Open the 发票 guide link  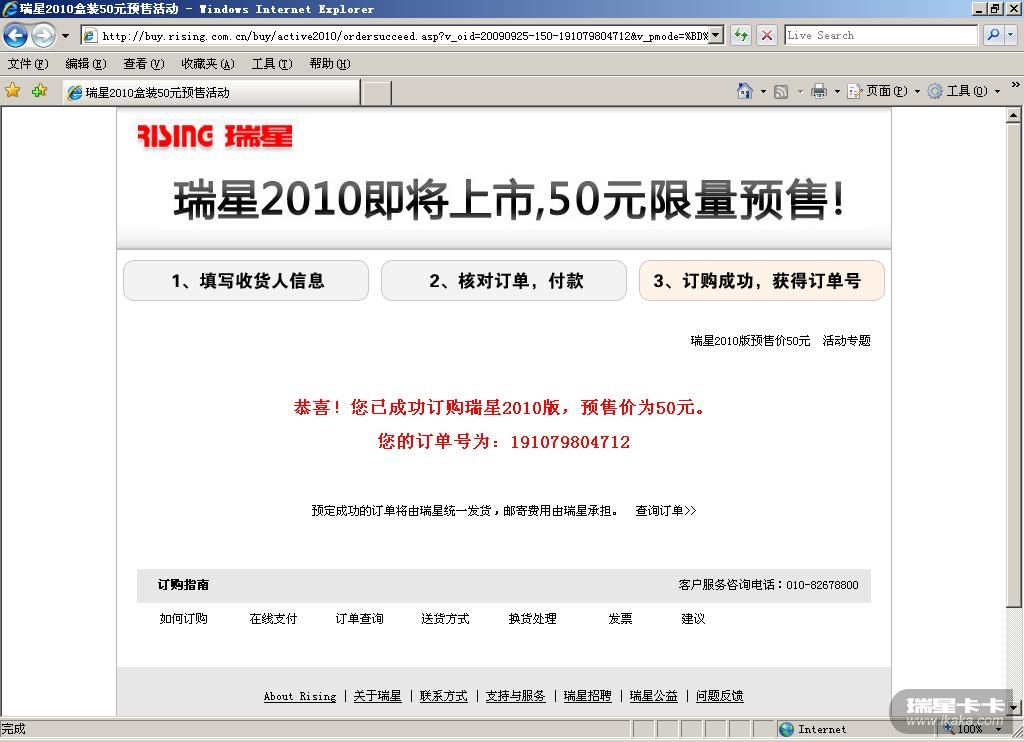(x=620, y=619)
